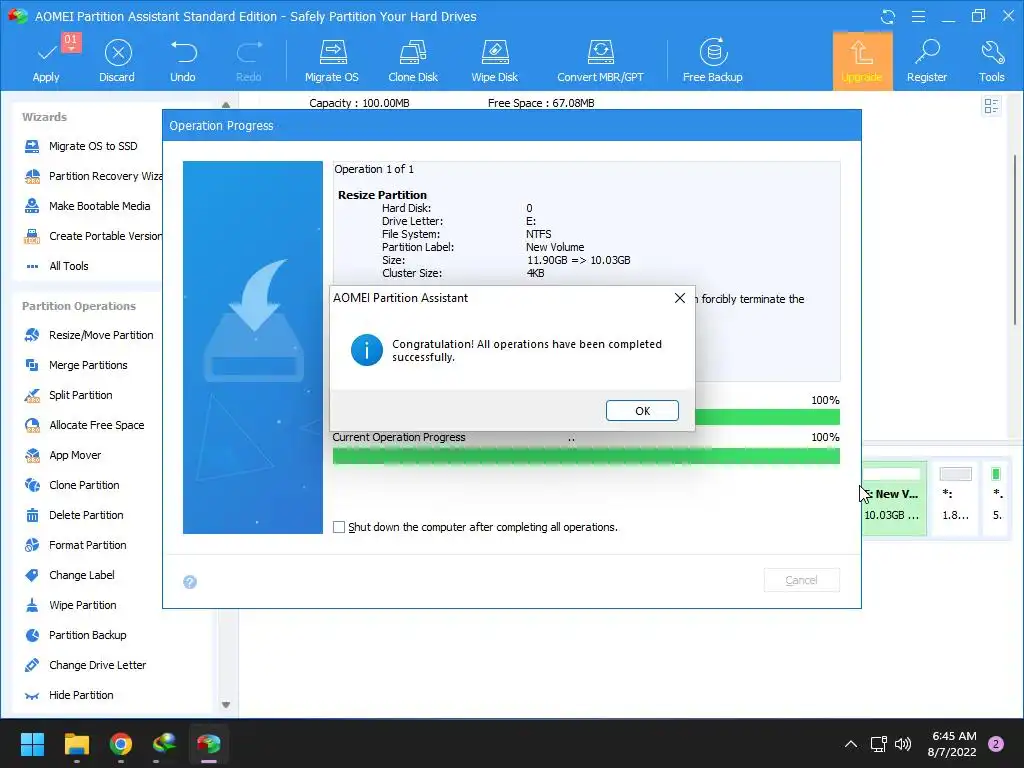Open the hamburger menu in title bar
Viewport: 1024px width, 768px height.
(918, 17)
